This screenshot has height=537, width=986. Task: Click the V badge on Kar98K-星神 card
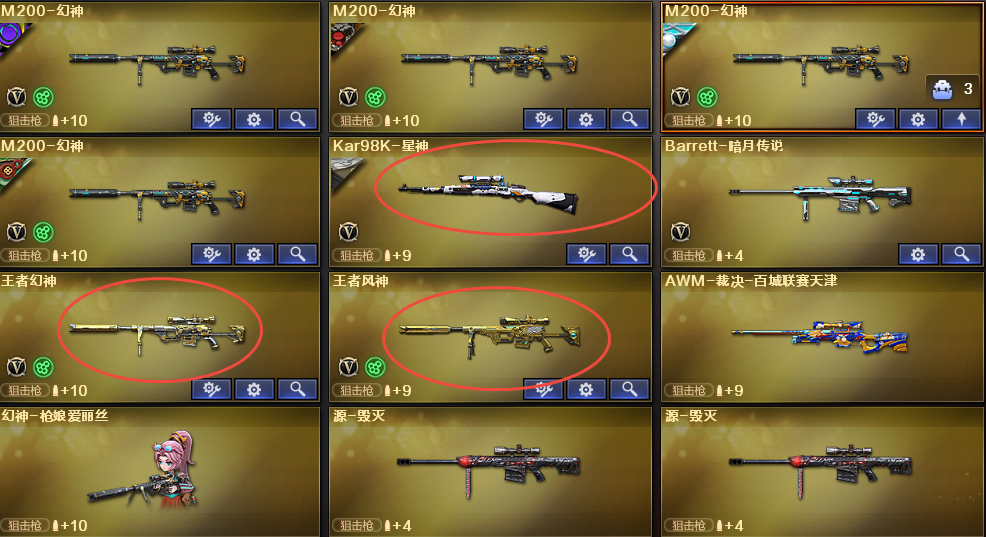coord(348,232)
